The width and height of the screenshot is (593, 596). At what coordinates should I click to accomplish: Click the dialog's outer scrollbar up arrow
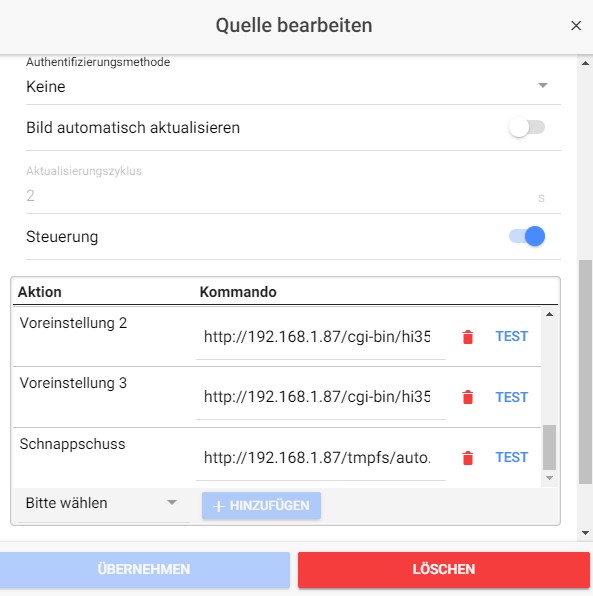pyautogui.click(x=585, y=63)
